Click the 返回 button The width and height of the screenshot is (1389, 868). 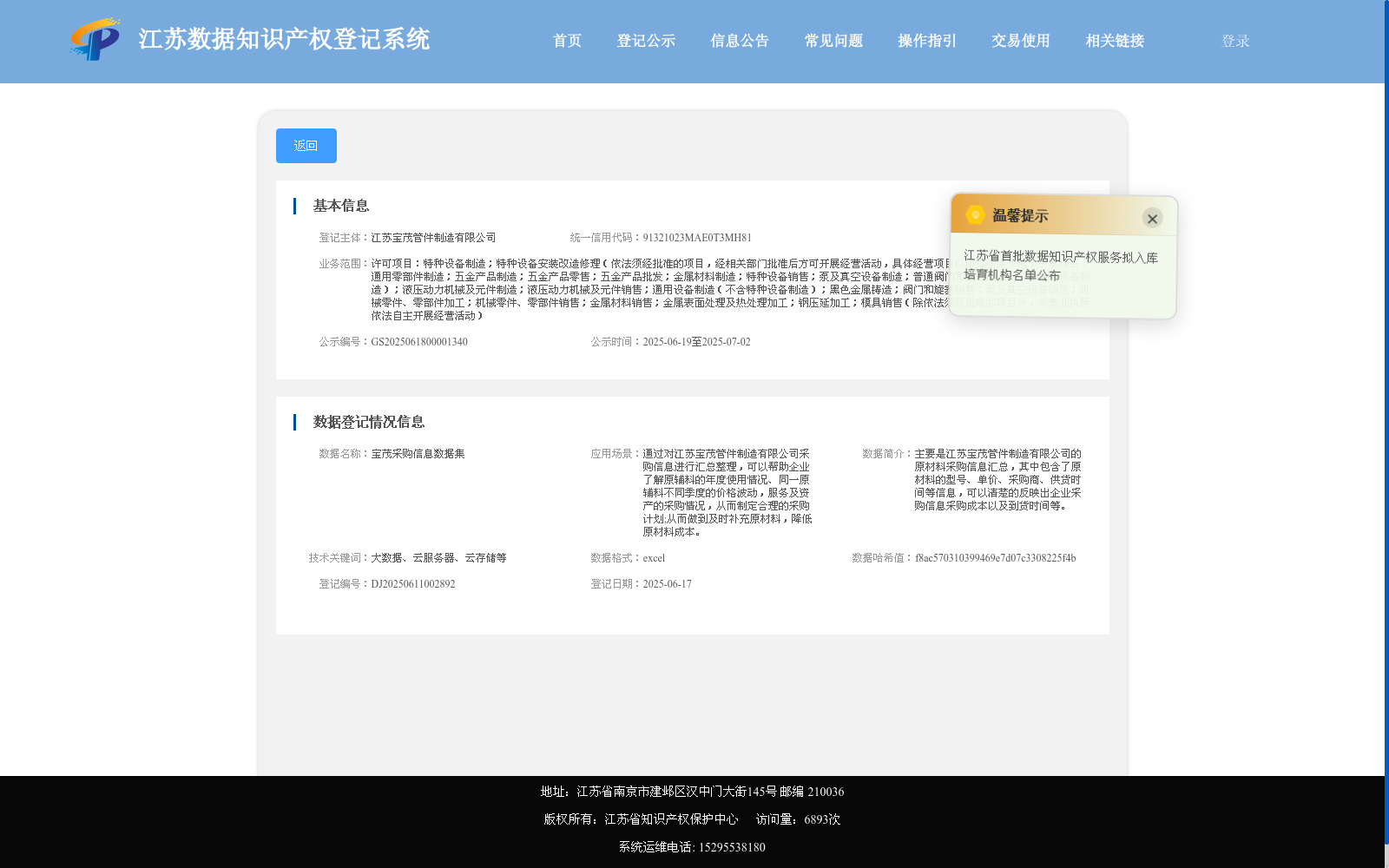coord(306,146)
